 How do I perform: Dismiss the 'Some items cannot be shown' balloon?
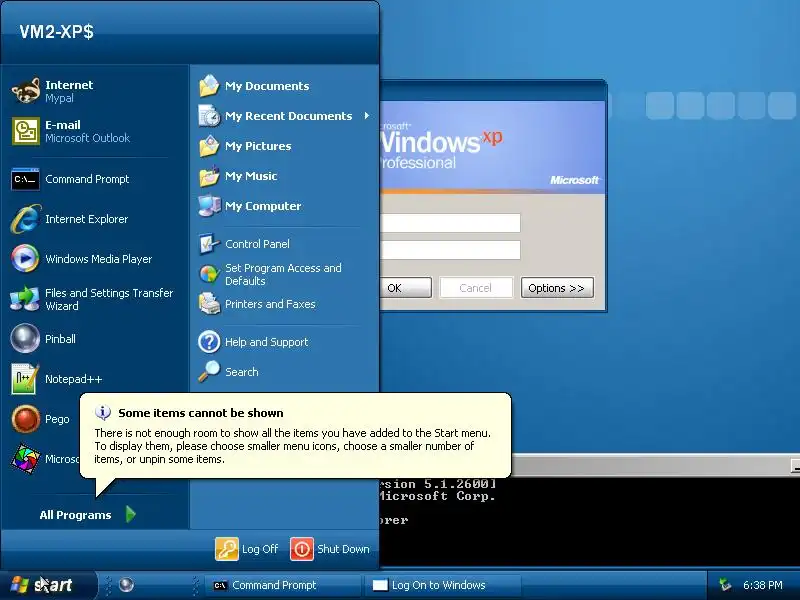coord(296,436)
